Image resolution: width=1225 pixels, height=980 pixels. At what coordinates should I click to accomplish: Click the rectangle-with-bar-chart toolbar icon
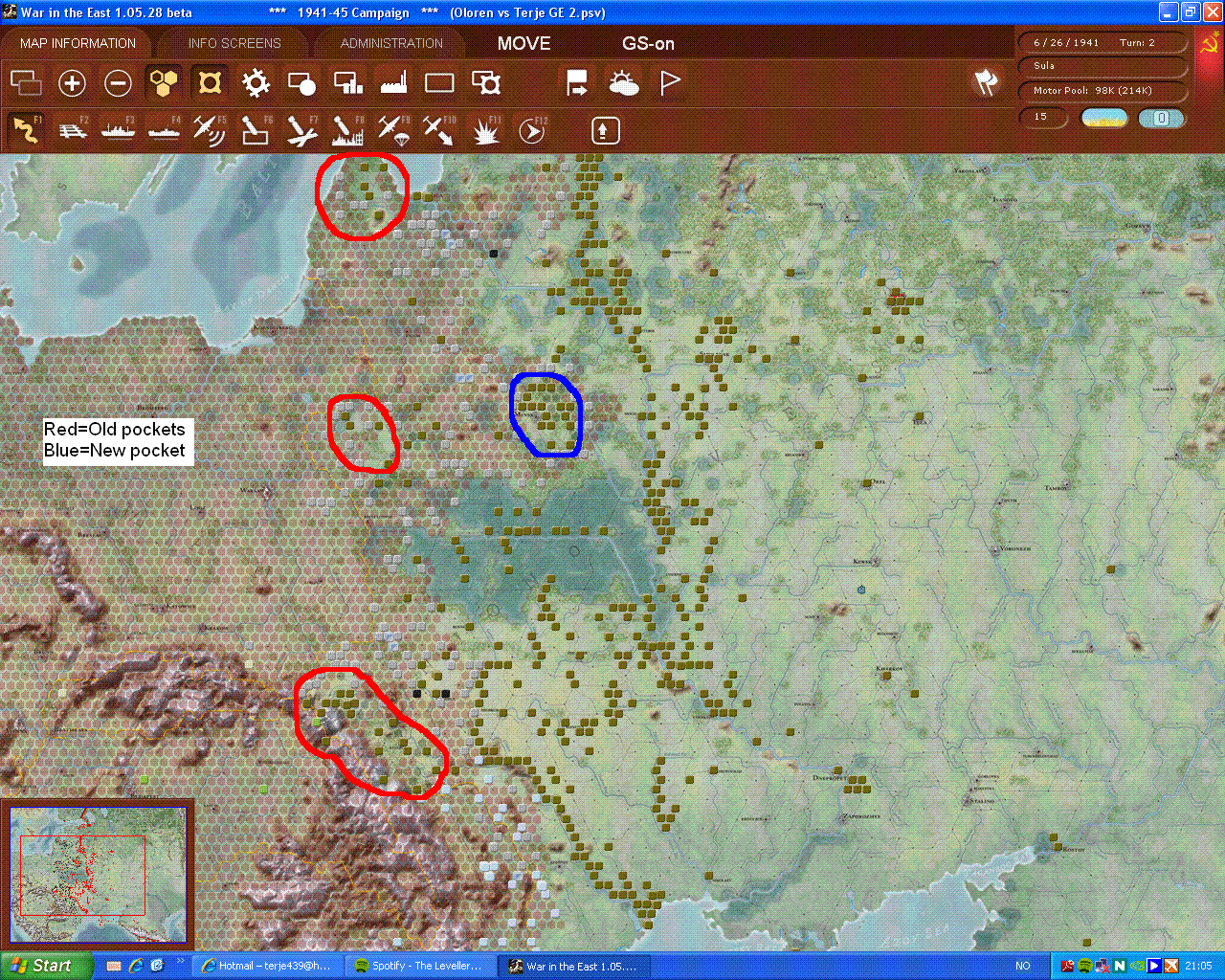tap(347, 83)
